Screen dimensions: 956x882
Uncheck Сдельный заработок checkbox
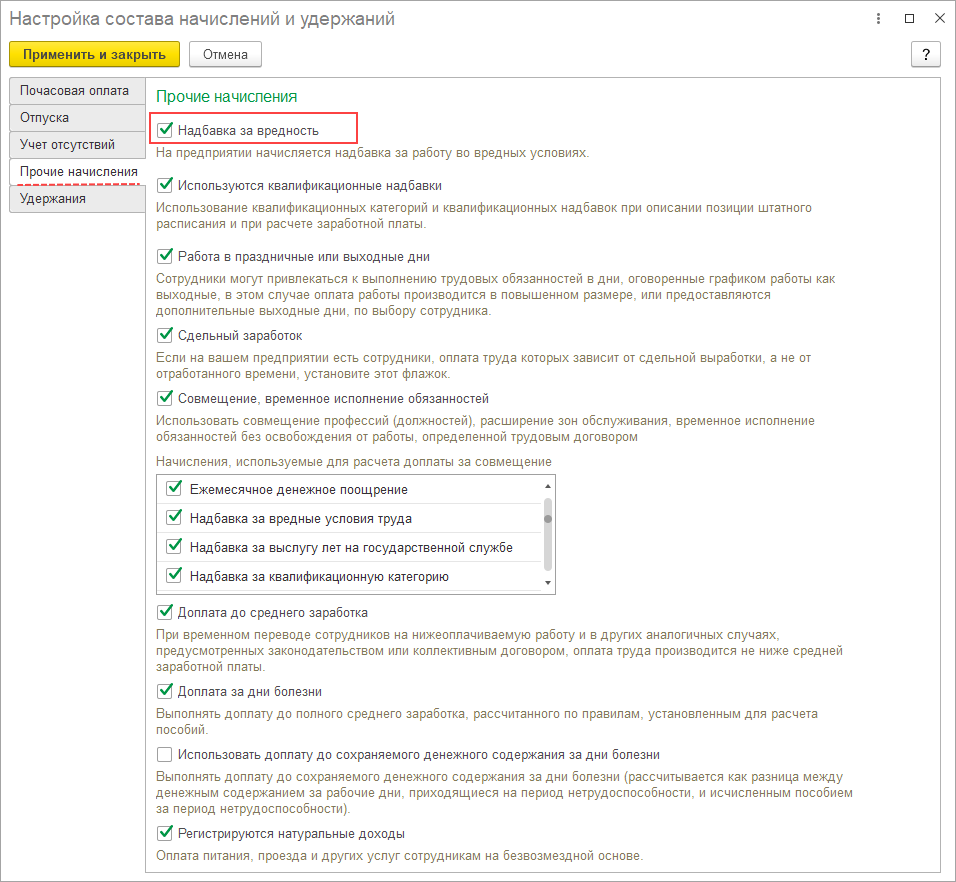(165, 335)
